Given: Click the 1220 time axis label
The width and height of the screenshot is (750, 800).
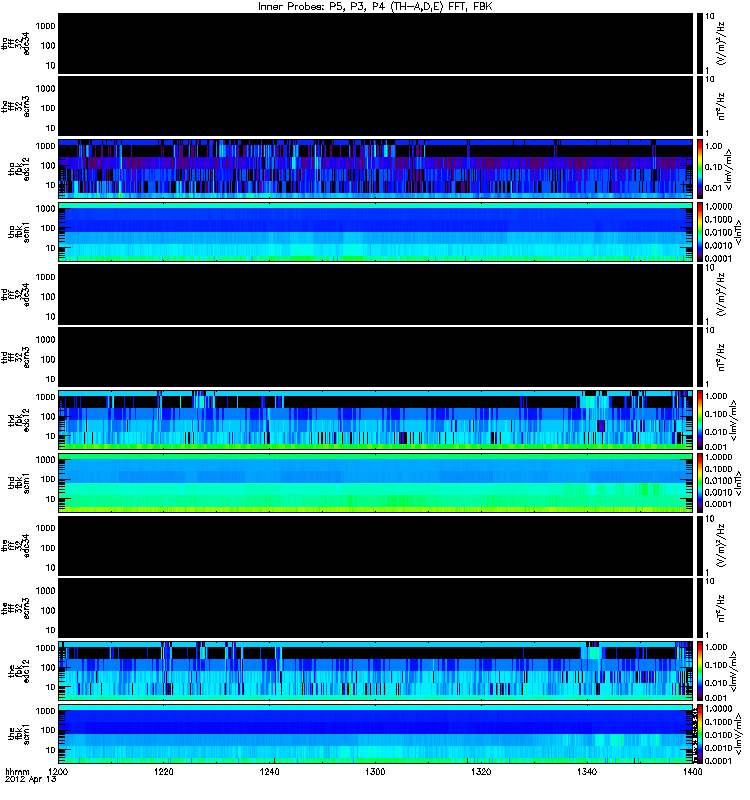Looking at the screenshot, I should [164, 771].
